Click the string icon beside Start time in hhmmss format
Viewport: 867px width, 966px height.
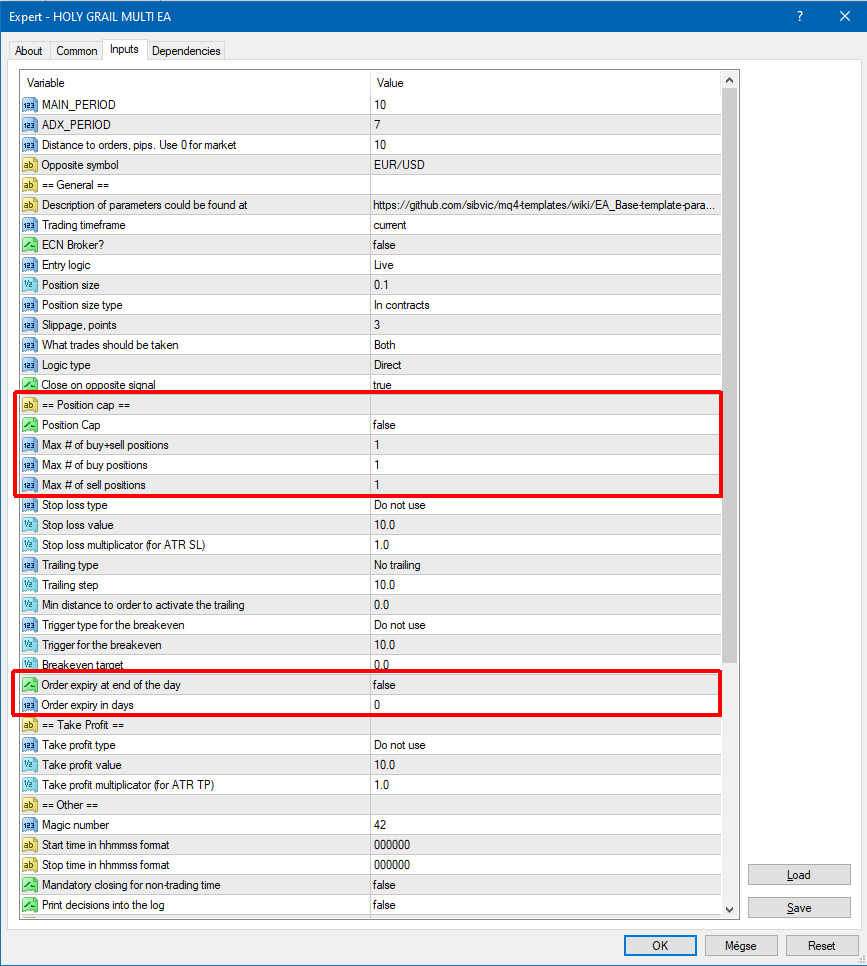tap(30, 845)
